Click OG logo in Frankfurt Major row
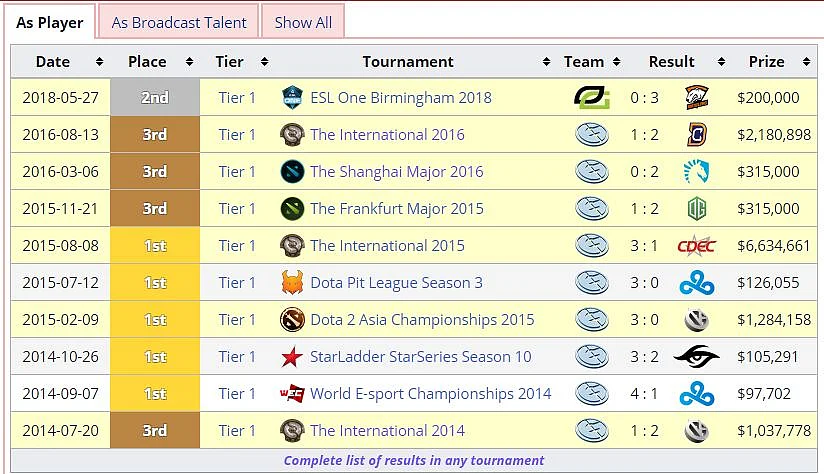This screenshot has width=824, height=474. (697, 209)
